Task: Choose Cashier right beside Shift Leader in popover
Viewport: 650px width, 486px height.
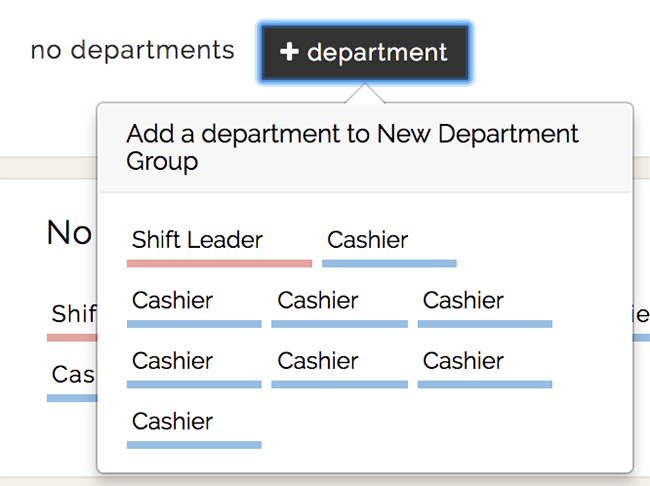Action: pos(368,241)
